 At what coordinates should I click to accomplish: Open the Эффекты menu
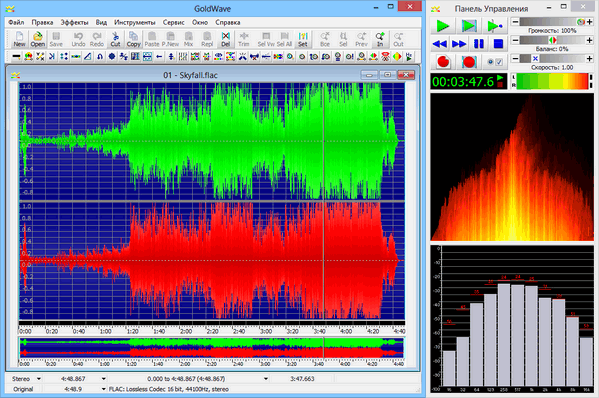tap(74, 23)
